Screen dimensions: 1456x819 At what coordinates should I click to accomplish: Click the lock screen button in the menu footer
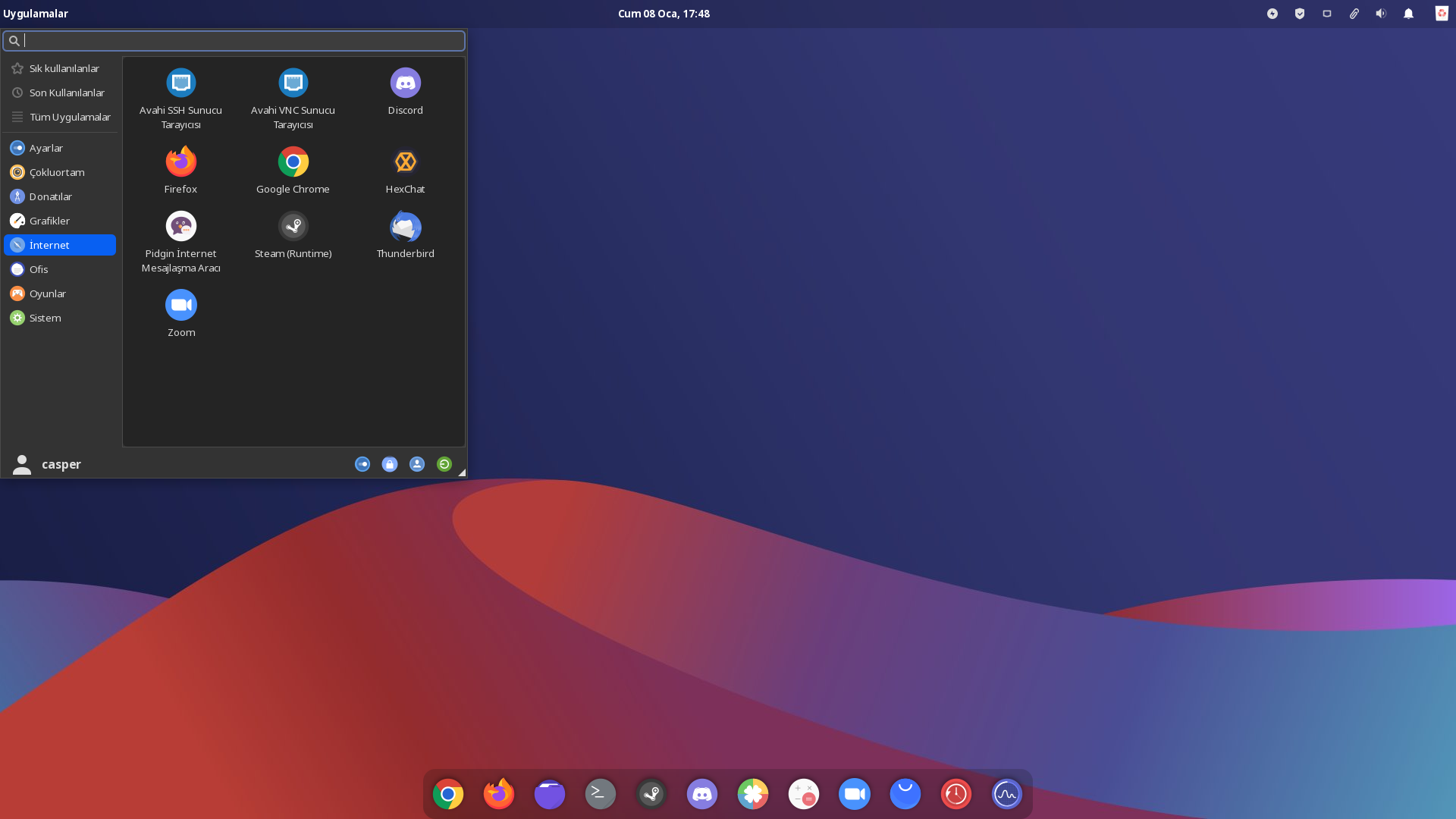(x=390, y=464)
